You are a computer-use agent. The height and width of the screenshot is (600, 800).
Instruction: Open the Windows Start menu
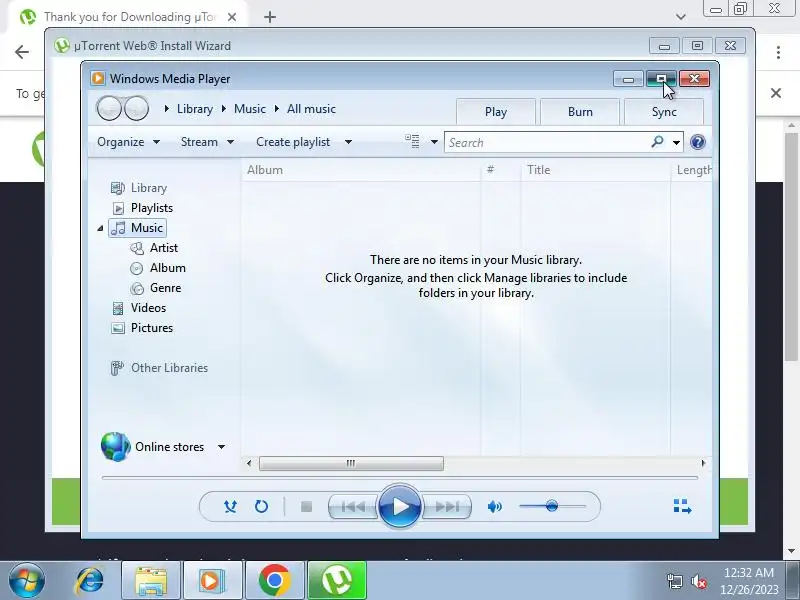tap(27, 581)
